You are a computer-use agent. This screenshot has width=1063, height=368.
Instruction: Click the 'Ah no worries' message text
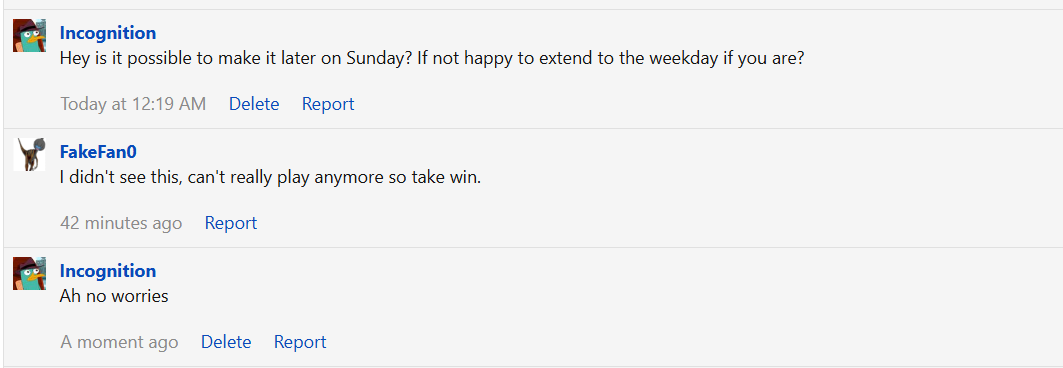pos(114,296)
